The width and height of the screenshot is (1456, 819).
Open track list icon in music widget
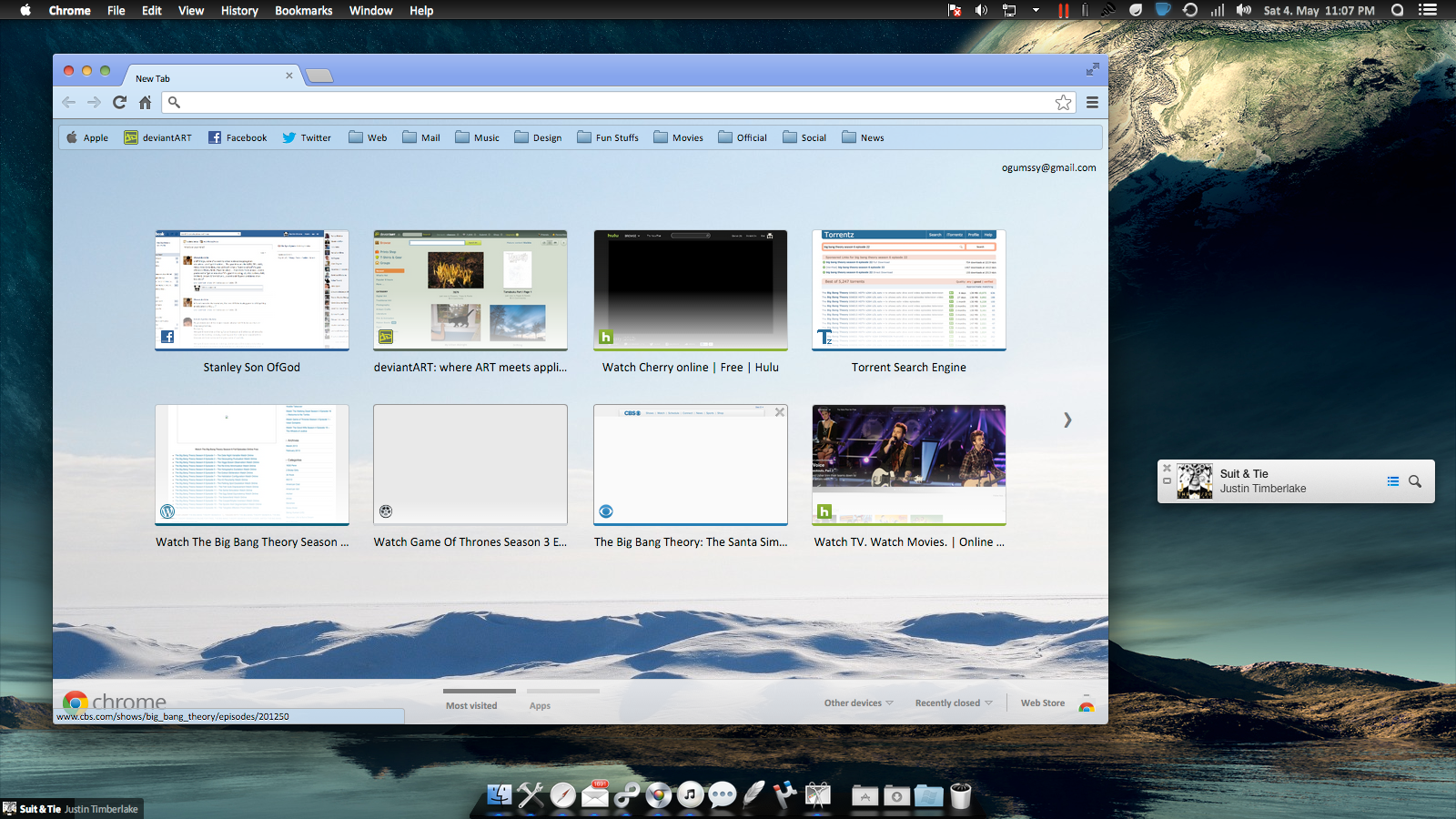point(1392,481)
